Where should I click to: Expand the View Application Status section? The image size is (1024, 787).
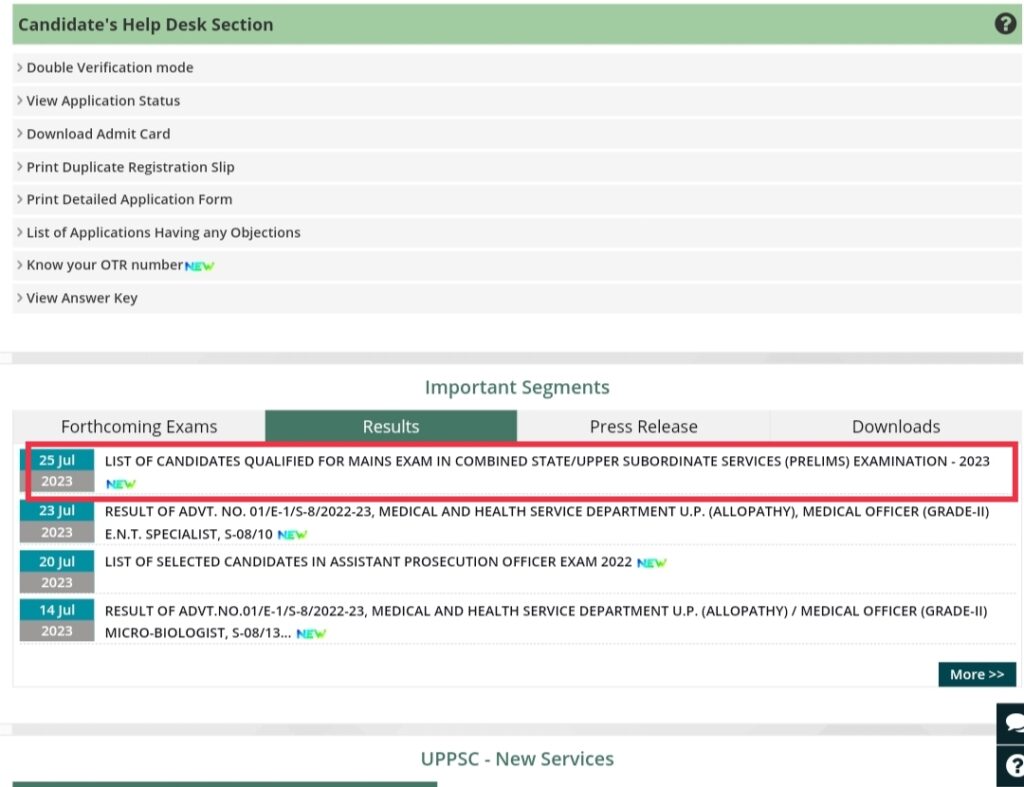[103, 100]
